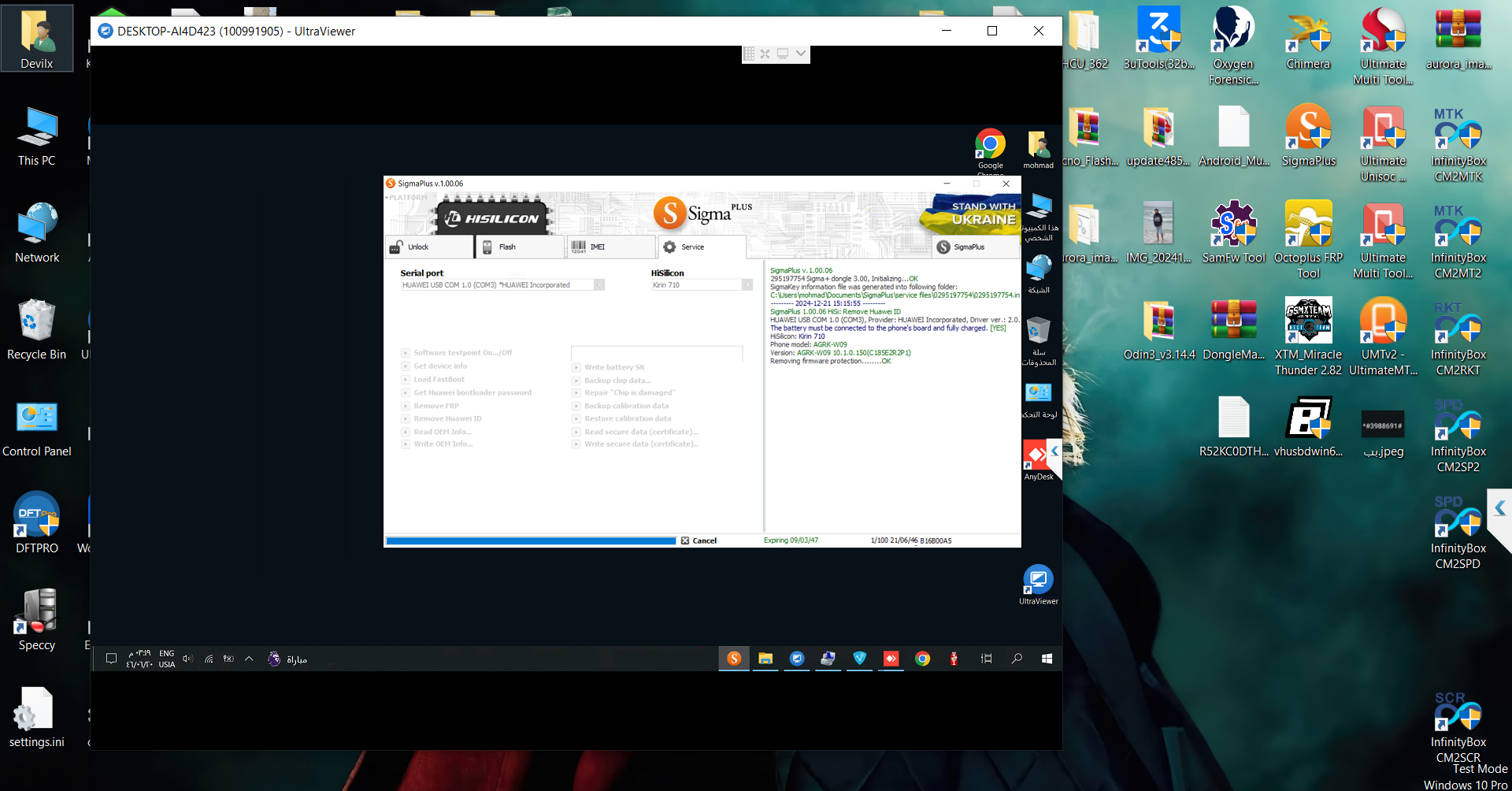
Task: Open the Flash tab in SigmaPlus
Action: [x=520, y=247]
